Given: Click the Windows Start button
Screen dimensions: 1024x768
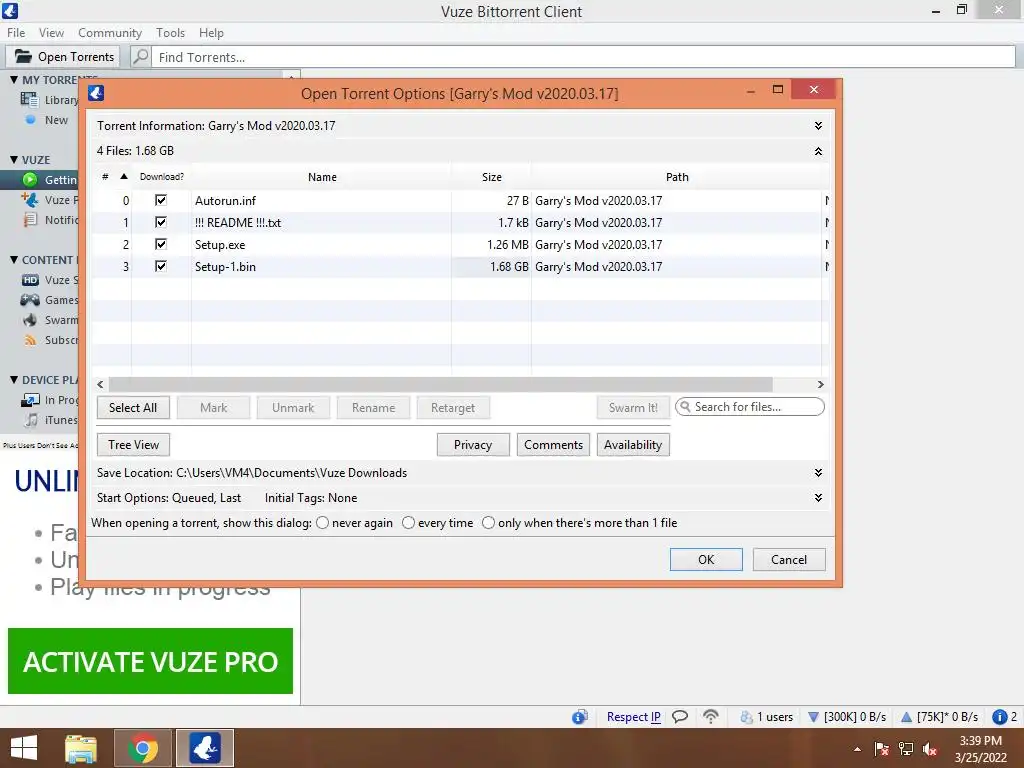Looking at the screenshot, I should [x=24, y=748].
